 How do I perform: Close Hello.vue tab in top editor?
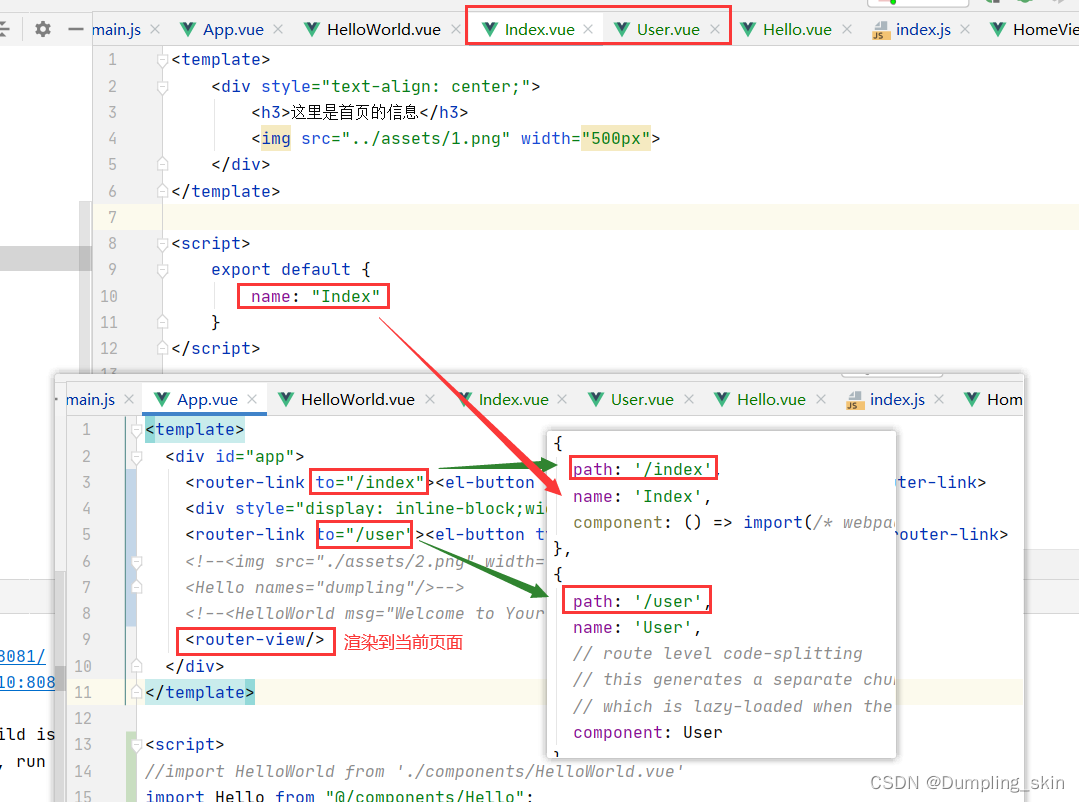[846, 29]
